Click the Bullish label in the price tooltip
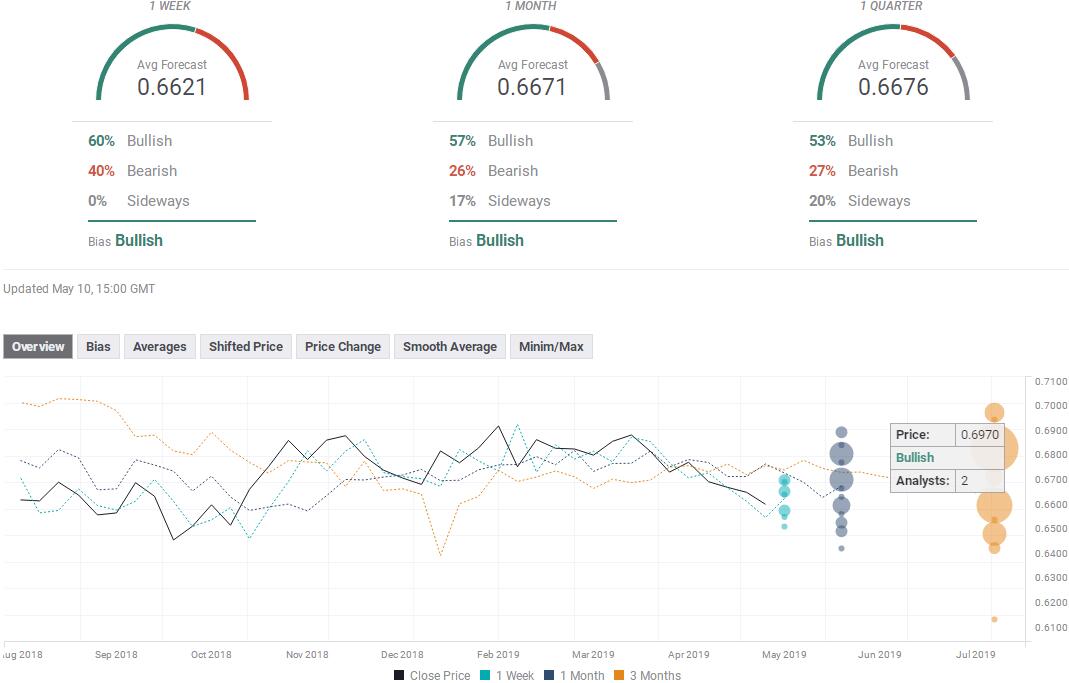The image size is (1069, 683). coord(915,457)
